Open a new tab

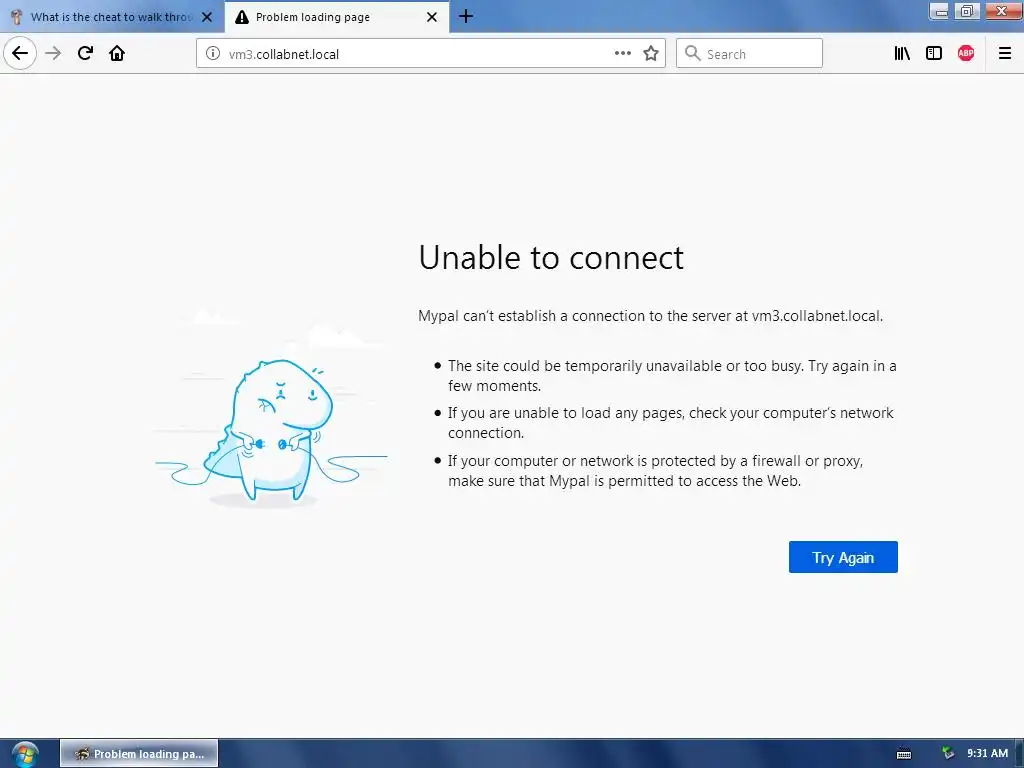point(466,16)
